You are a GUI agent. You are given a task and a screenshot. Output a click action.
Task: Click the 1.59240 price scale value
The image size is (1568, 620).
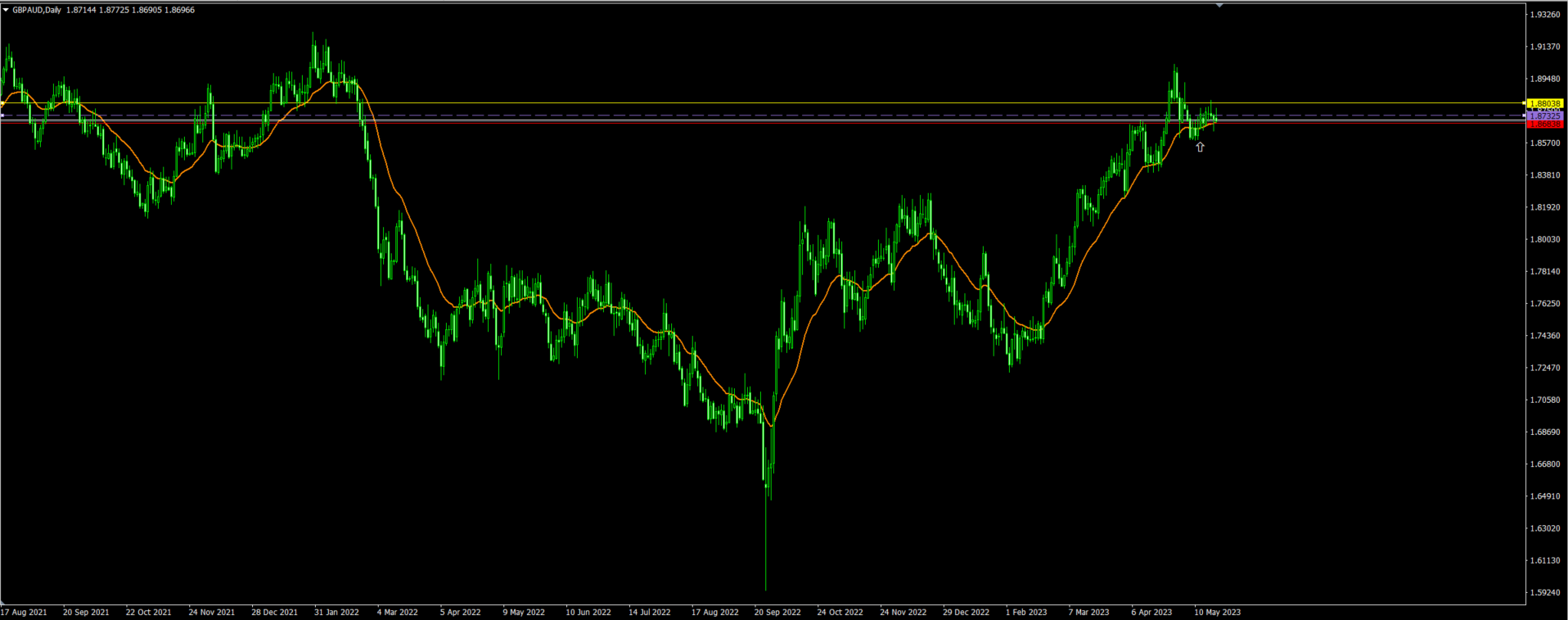[1545, 592]
